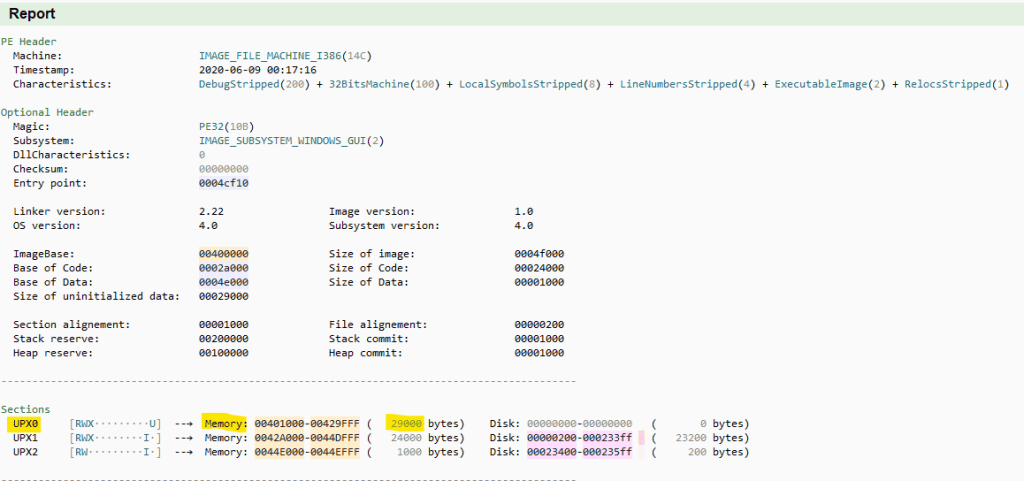The image size is (1024, 481).
Task: Click the Base of Code value 0002a000
Action: tap(224, 268)
